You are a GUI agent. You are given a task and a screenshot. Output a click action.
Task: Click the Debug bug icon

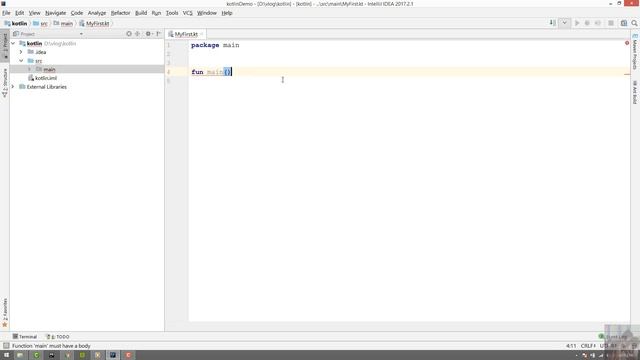(x=587, y=23)
